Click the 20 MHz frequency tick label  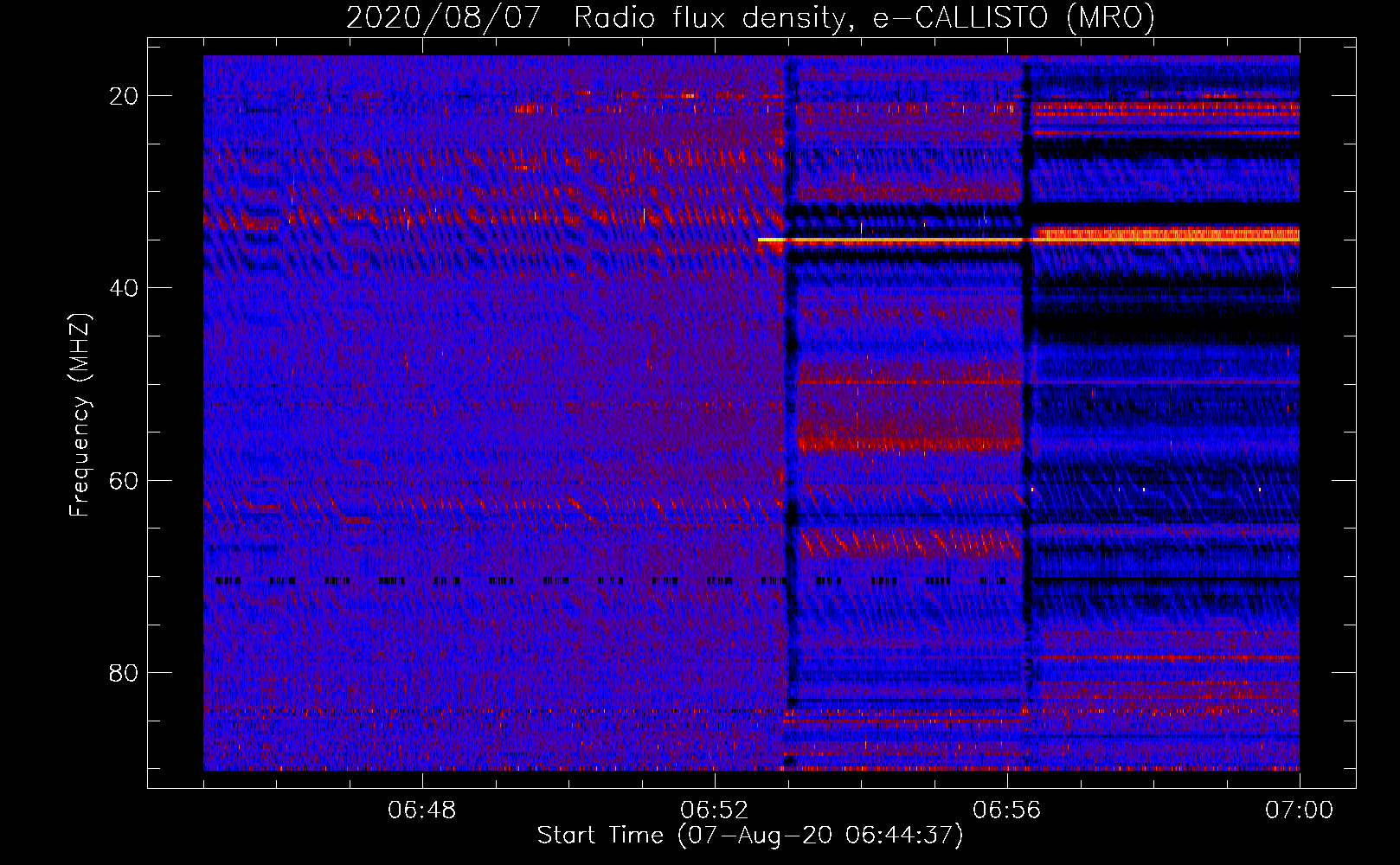pos(124,96)
